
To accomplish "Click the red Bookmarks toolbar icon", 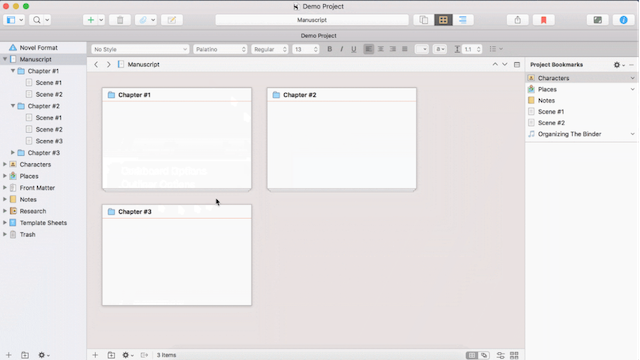I will 543,20.
